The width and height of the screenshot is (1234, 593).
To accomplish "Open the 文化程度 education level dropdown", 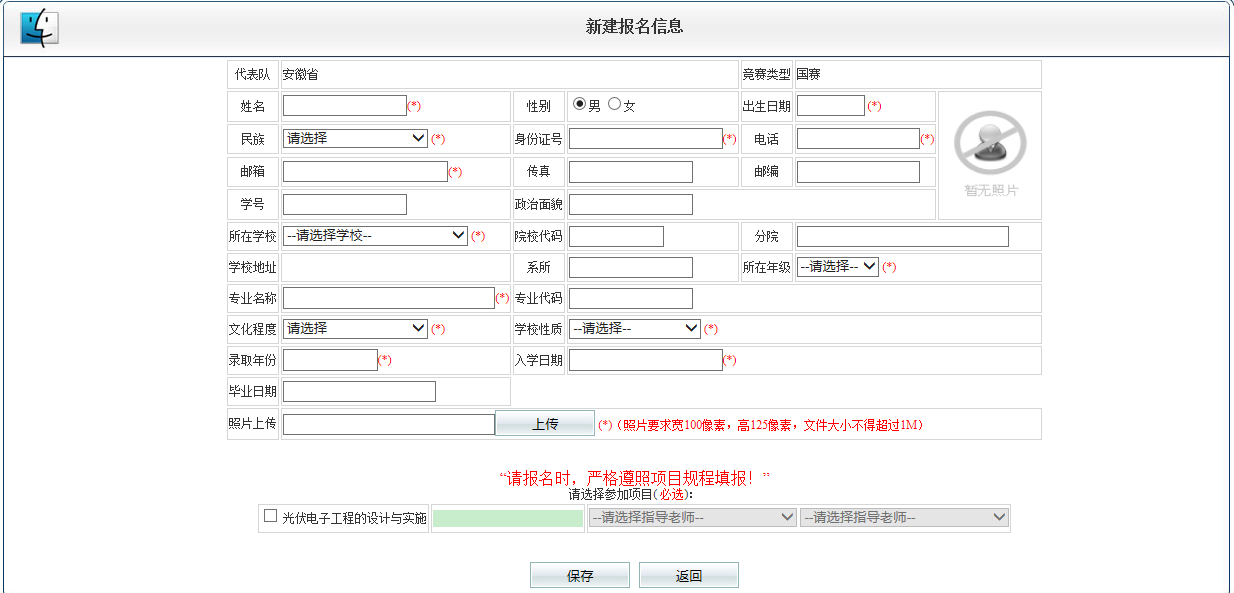I will 355,328.
